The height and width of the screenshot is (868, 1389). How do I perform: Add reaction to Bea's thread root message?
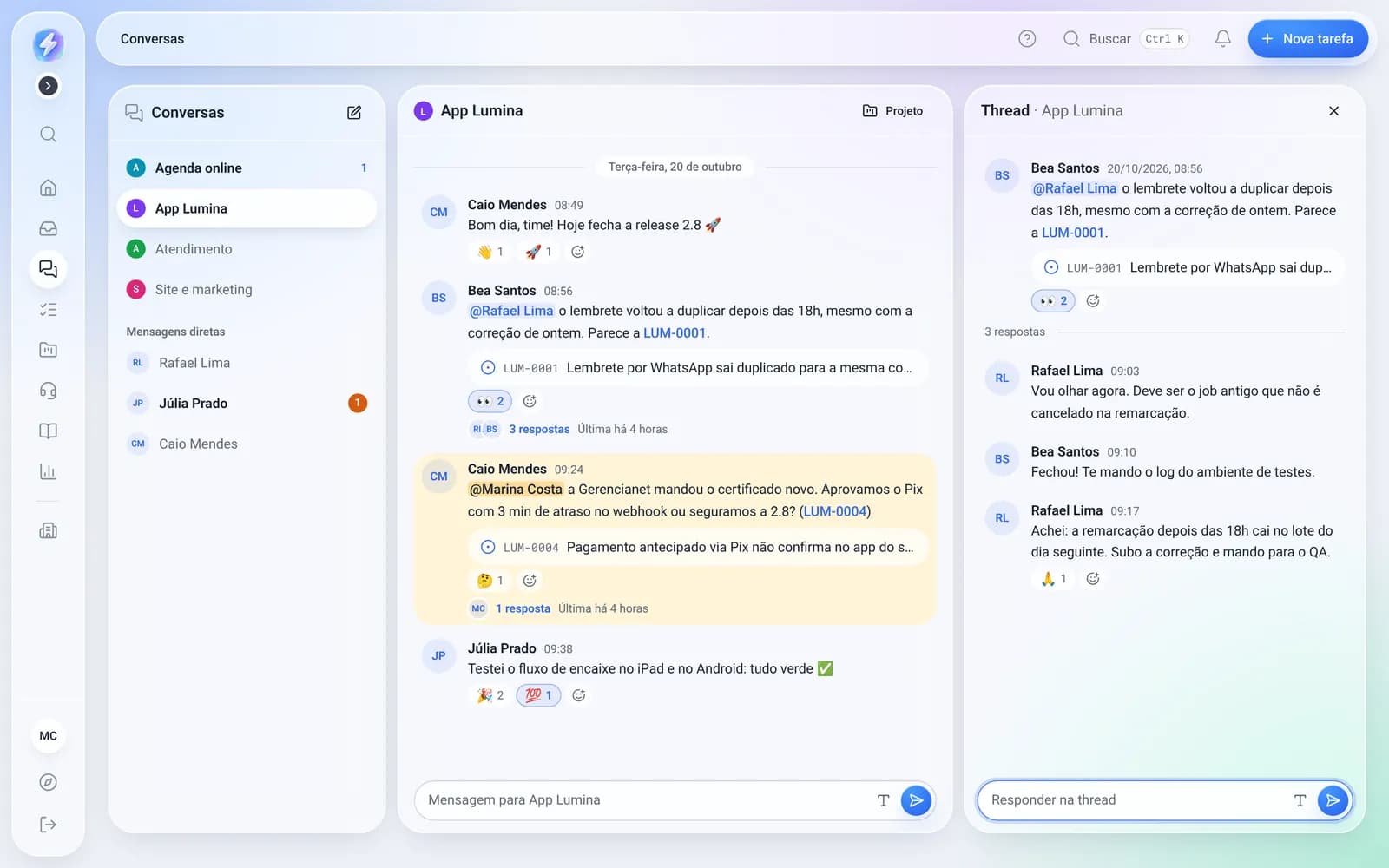pos(1093,301)
